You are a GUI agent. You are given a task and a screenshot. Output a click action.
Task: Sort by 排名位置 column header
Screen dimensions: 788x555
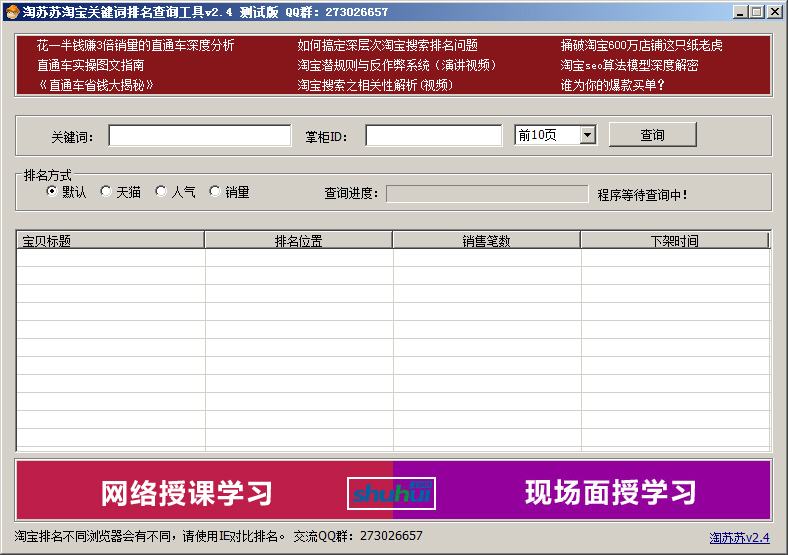tap(299, 240)
